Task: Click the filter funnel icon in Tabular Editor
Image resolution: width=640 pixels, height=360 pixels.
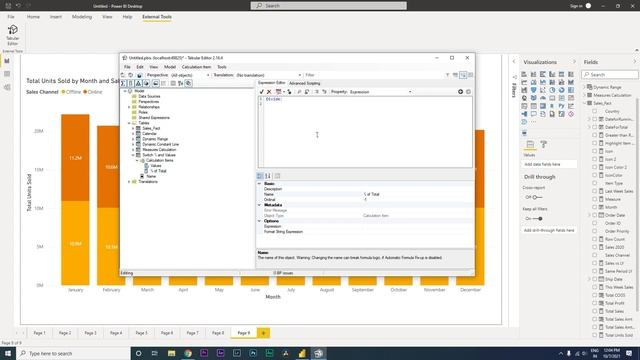Action: tap(448, 75)
